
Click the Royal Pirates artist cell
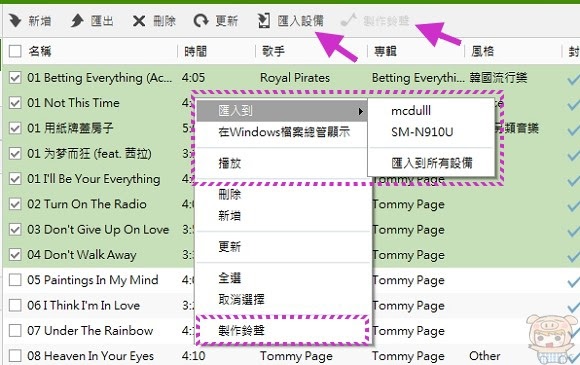[x=295, y=78]
